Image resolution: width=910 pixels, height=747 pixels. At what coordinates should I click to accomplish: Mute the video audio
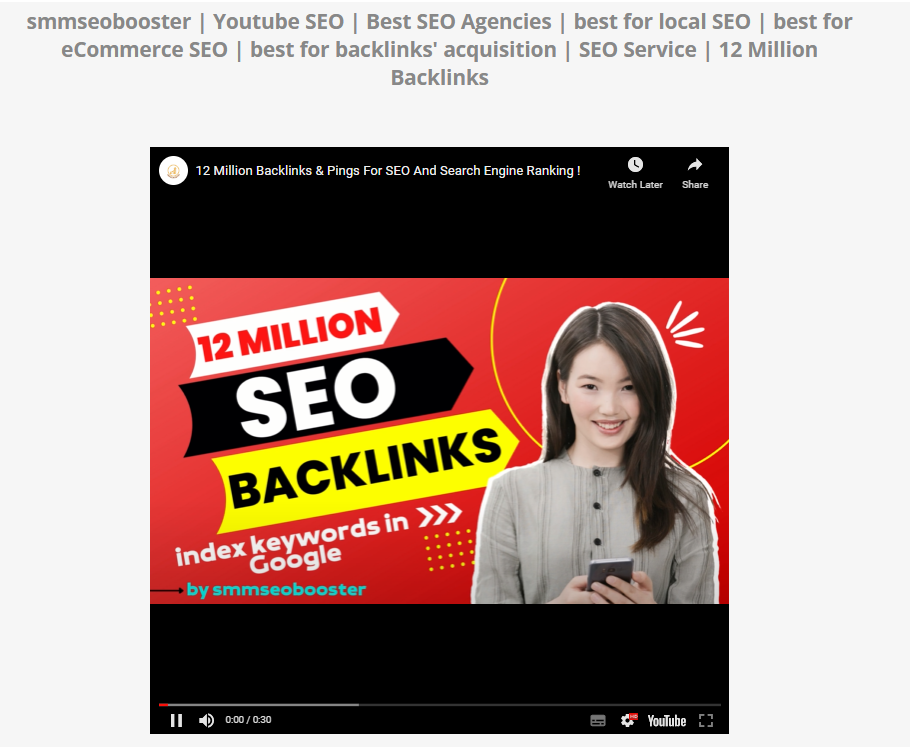(x=206, y=719)
